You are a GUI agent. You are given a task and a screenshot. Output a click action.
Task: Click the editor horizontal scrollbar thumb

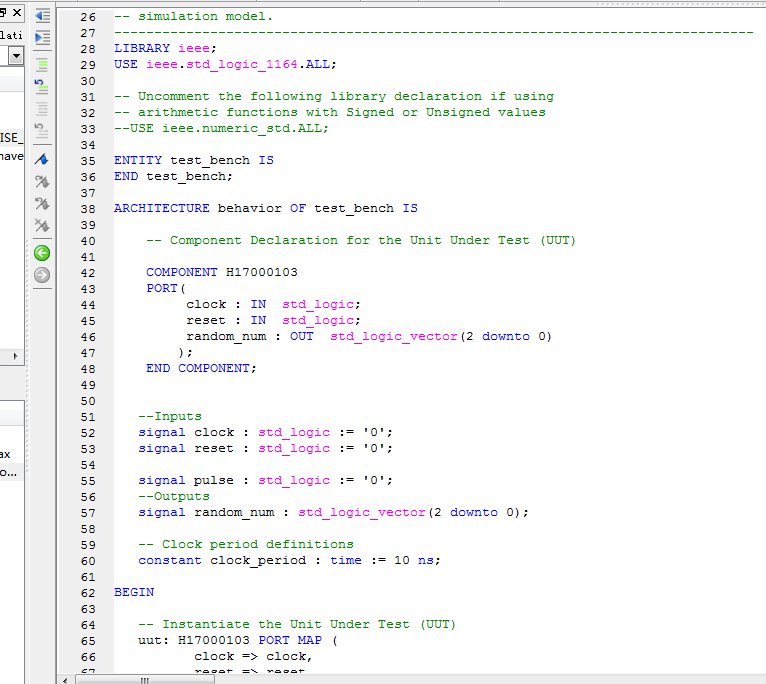(x=144, y=680)
